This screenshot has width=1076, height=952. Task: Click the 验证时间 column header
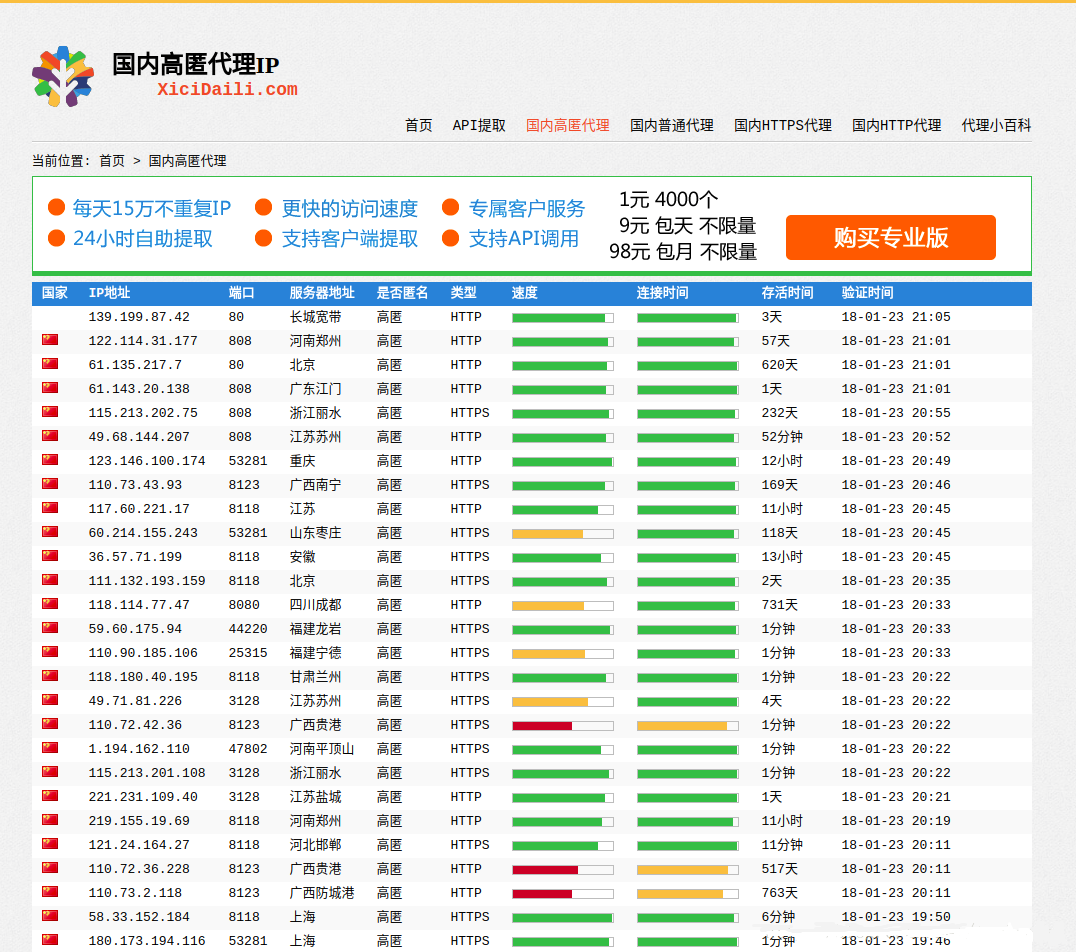click(x=867, y=293)
